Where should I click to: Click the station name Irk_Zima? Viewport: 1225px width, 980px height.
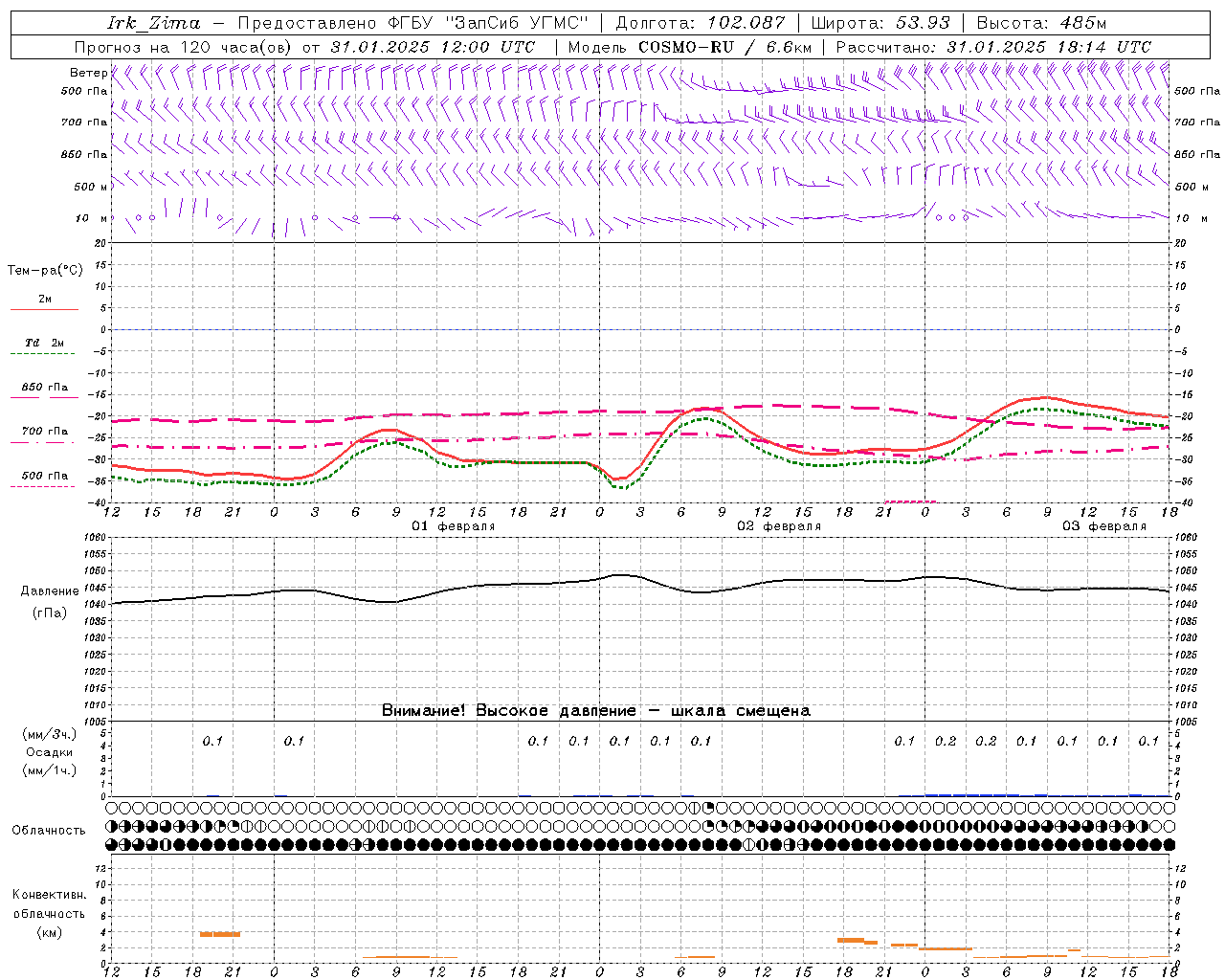click(153, 23)
